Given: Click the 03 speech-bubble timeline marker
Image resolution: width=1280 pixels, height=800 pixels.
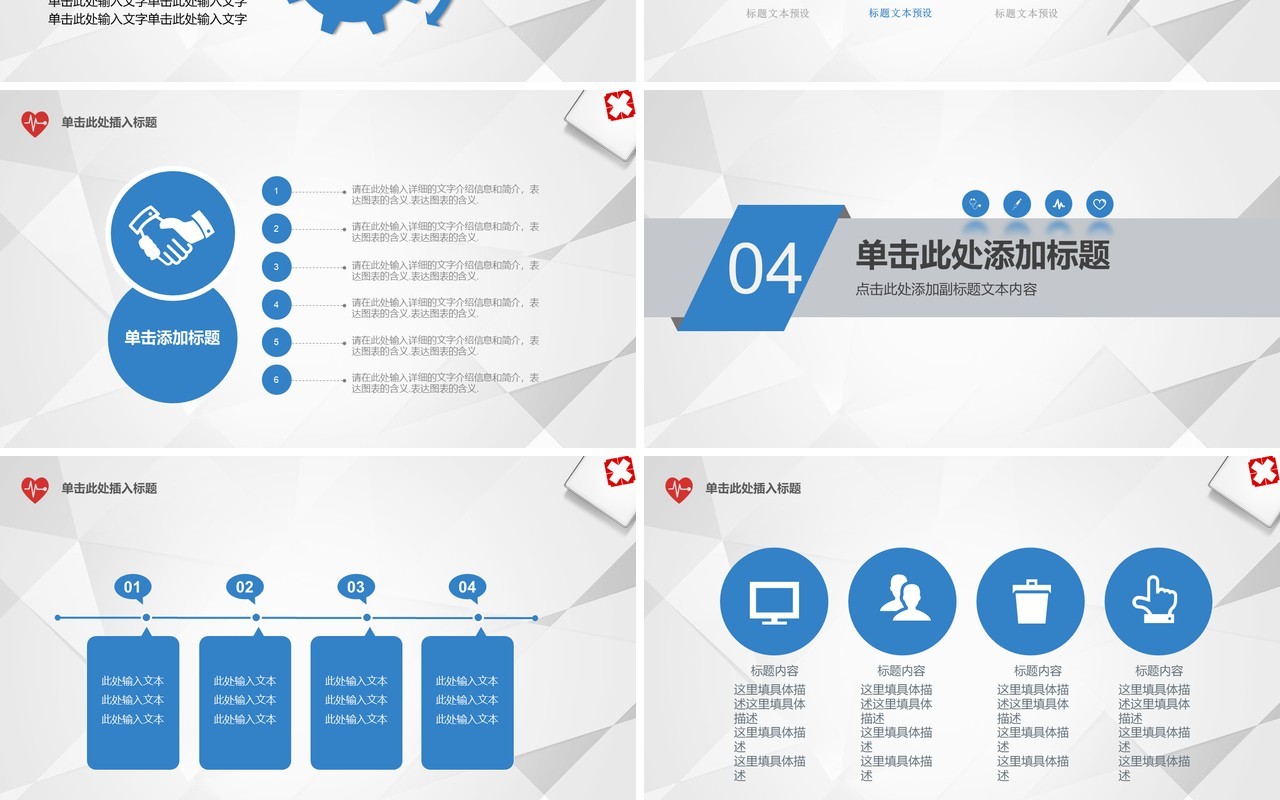Looking at the screenshot, I should (356, 589).
